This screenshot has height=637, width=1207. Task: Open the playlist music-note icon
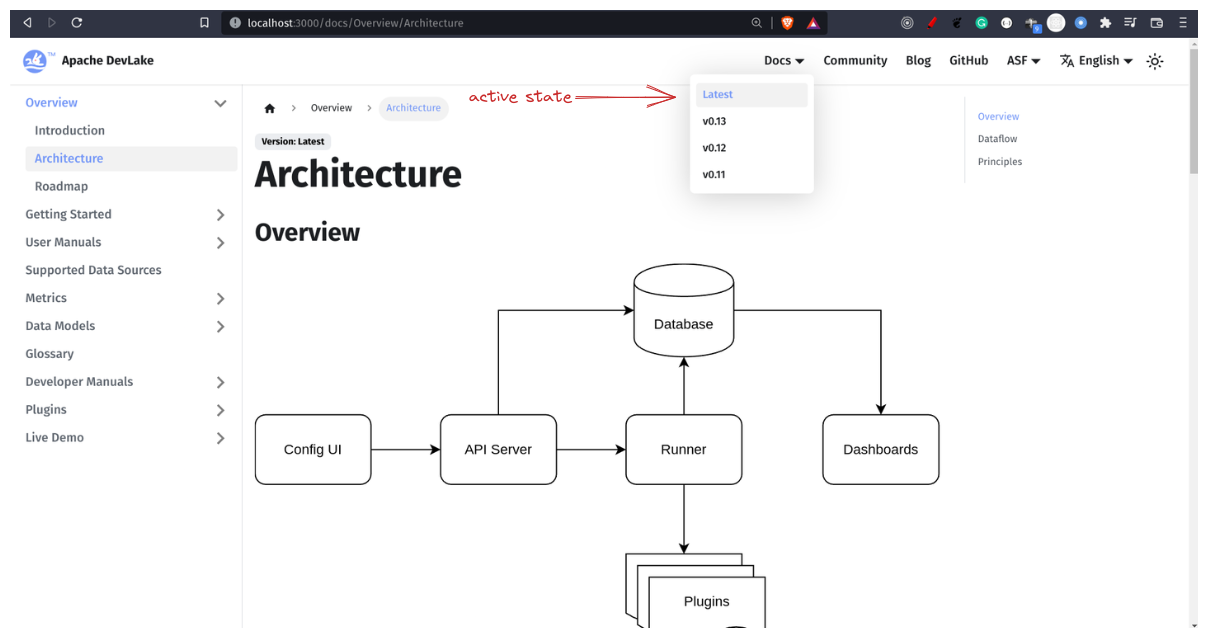(x=1131, y=23)
